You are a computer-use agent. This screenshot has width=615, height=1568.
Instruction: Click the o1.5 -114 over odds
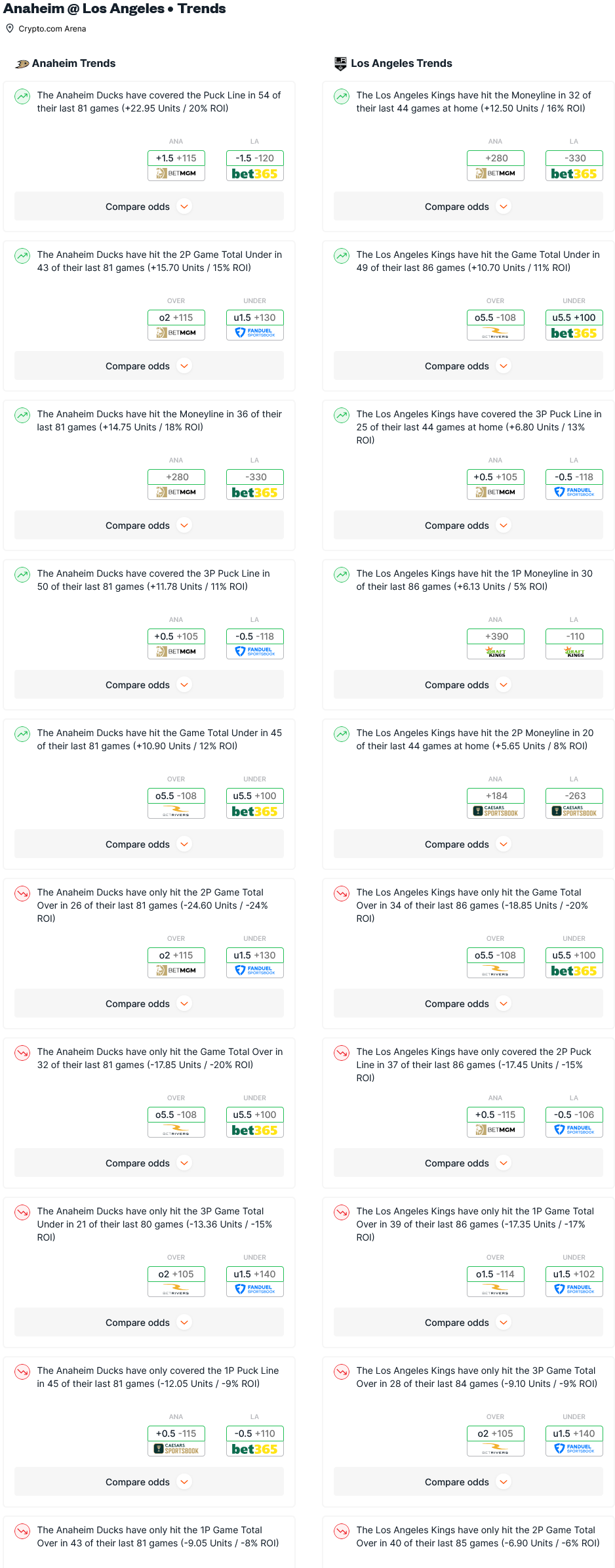(496, 1274)
